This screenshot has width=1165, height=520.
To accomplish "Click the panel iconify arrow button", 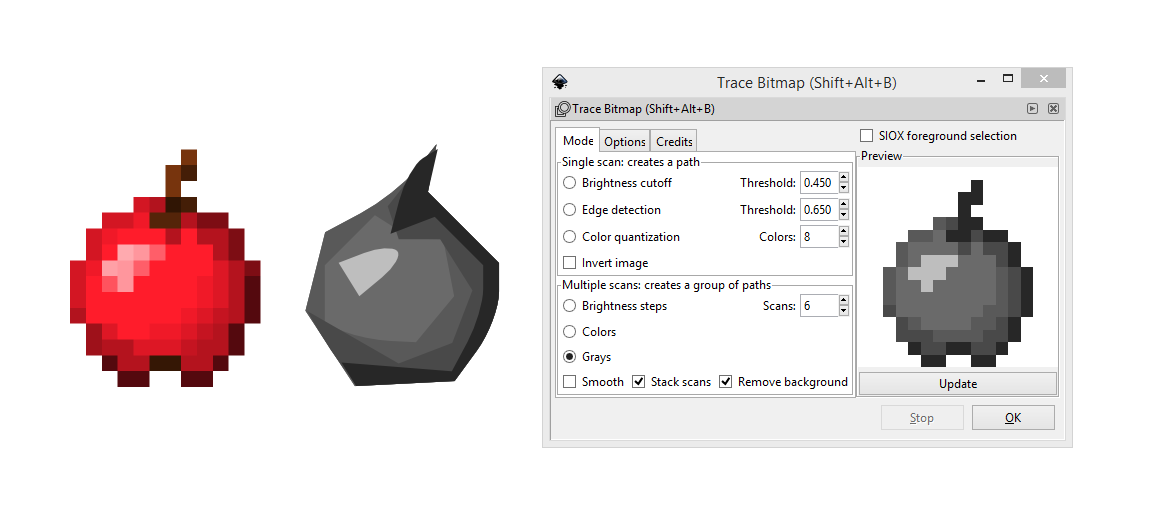I will (x=1032, y=108).
